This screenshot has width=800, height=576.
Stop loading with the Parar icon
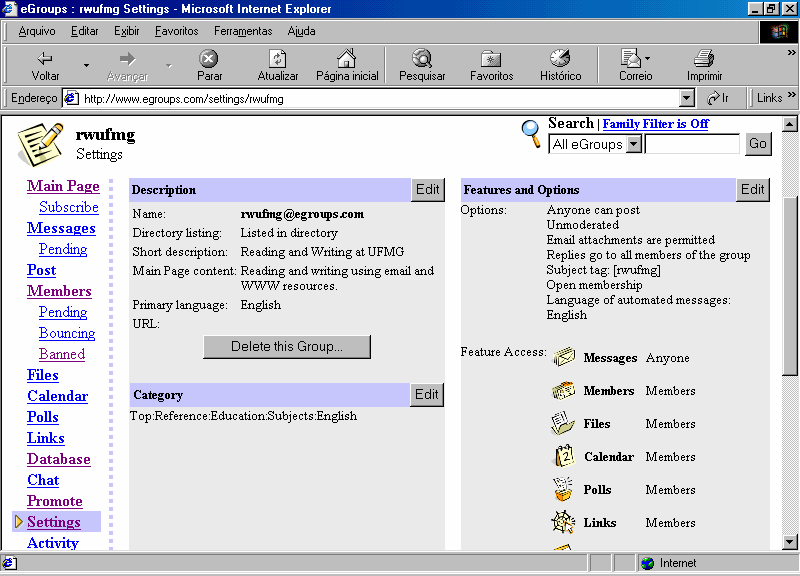pyautogui.click(x=209, y=59)
